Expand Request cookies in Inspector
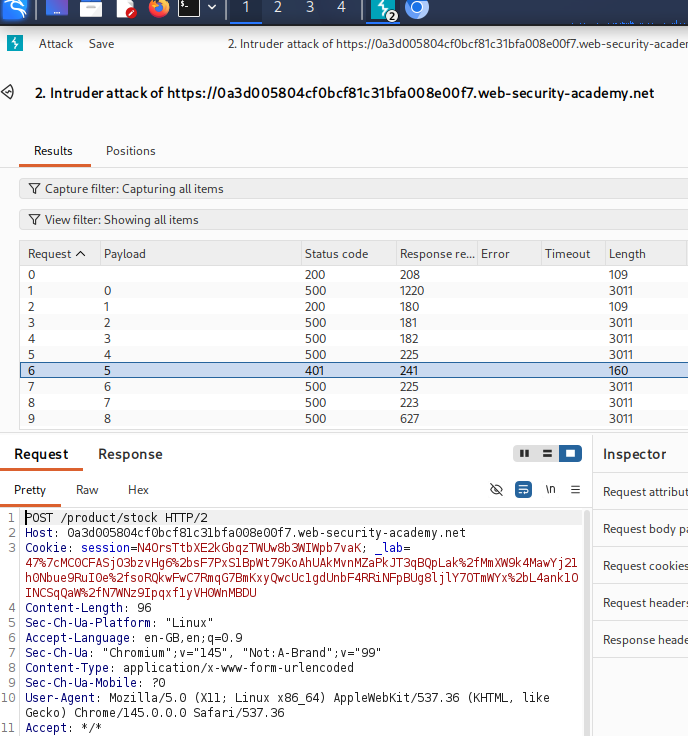The height and width of the screenshot is (736, 688). point(641,566)
